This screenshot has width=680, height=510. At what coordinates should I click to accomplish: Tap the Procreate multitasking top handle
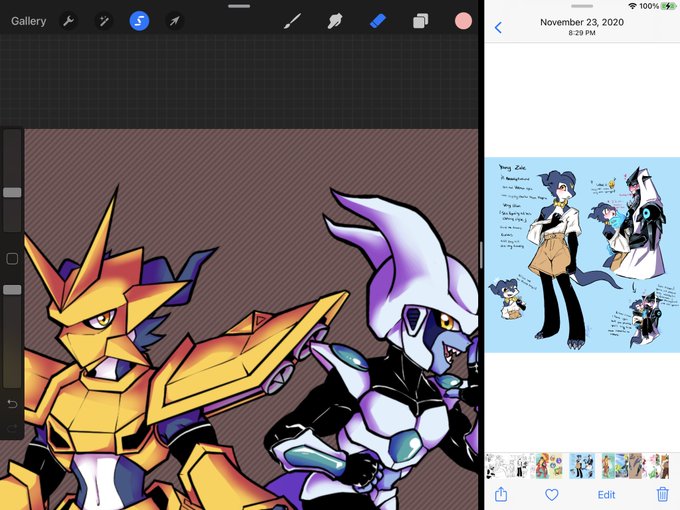[239, 6]
